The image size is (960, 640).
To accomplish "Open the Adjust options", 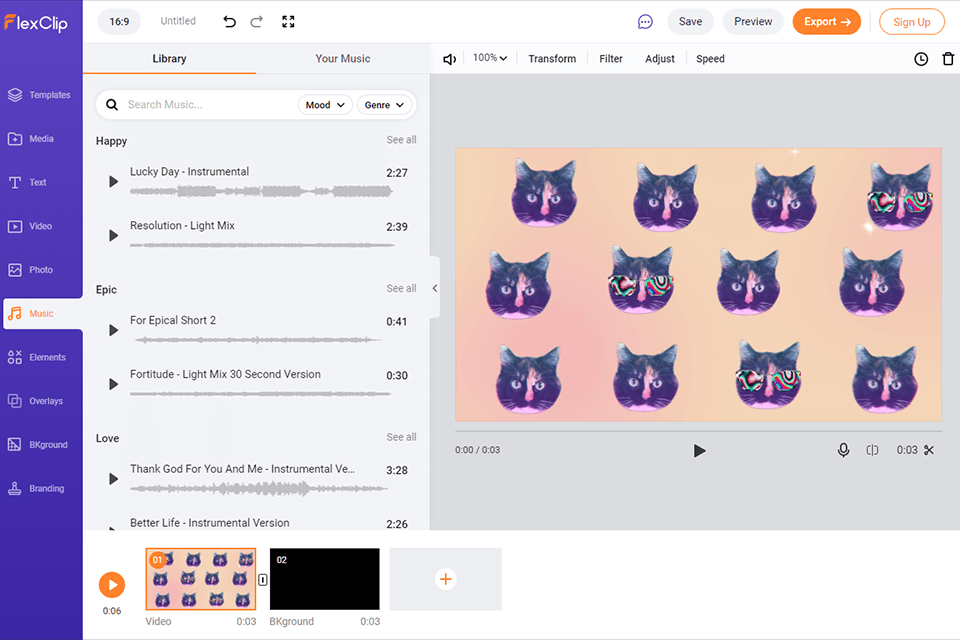I will pos(659,59).
